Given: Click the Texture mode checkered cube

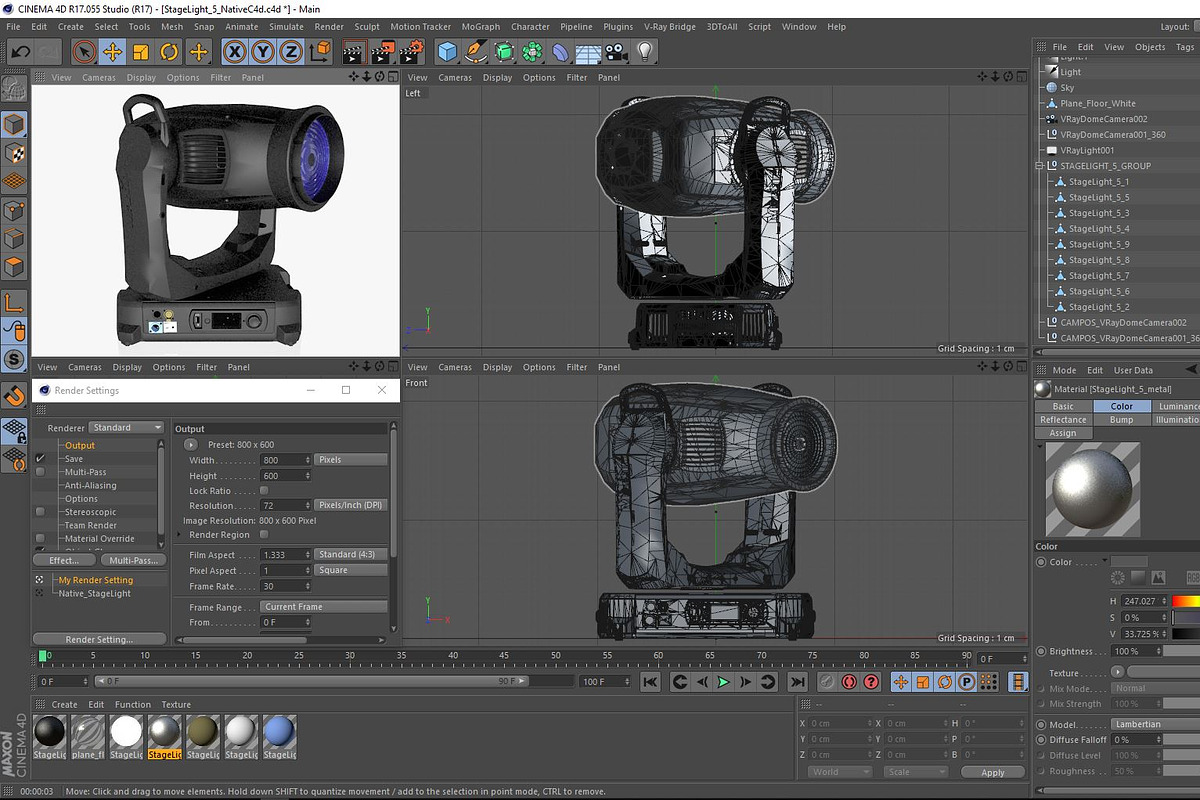Looking at the screenshot, I should [14, 153].
